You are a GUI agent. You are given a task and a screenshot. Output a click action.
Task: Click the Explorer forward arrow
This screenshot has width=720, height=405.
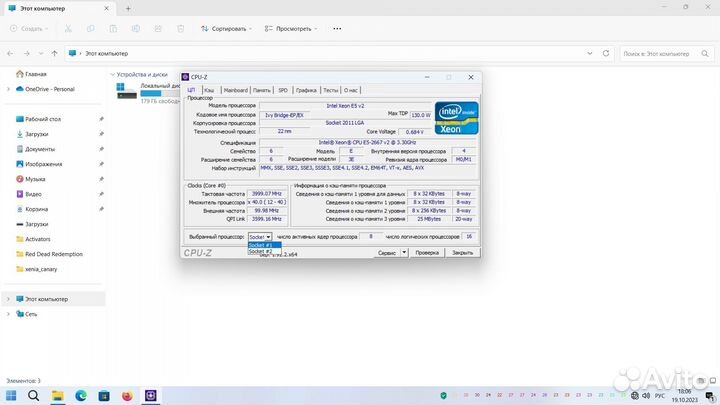tap(27, 54)
